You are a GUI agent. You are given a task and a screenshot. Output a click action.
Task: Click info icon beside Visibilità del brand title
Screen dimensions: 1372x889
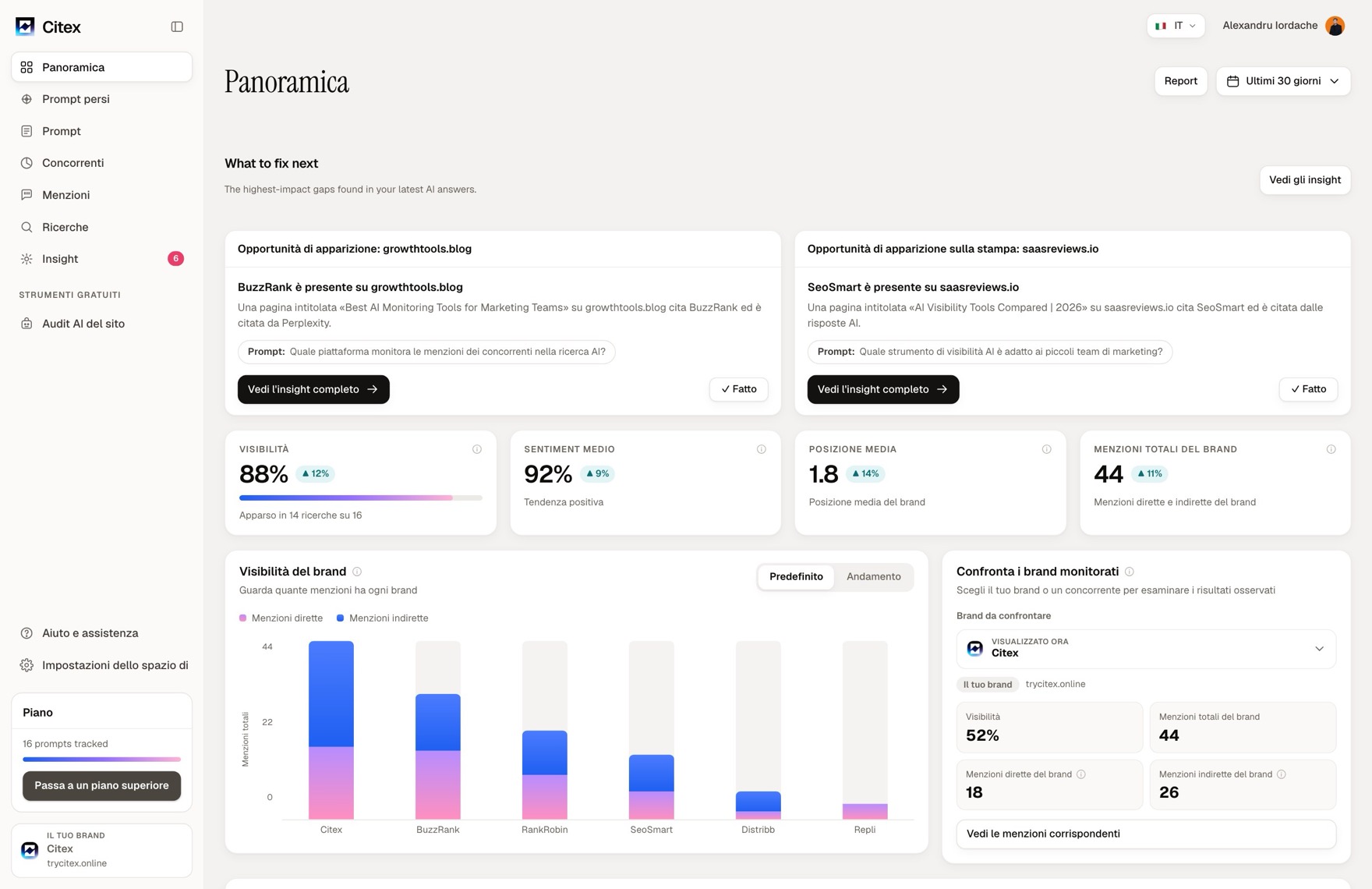pos(357,572)
